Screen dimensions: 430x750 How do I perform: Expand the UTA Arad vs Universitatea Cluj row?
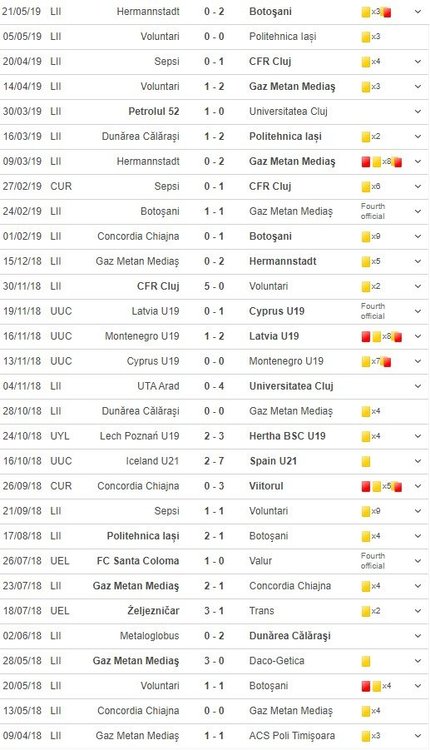coord(418,386)
